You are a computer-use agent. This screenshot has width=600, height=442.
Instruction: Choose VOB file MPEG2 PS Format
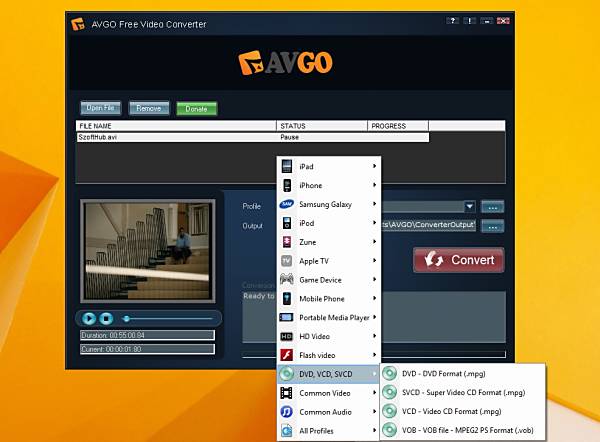(462, 430)
